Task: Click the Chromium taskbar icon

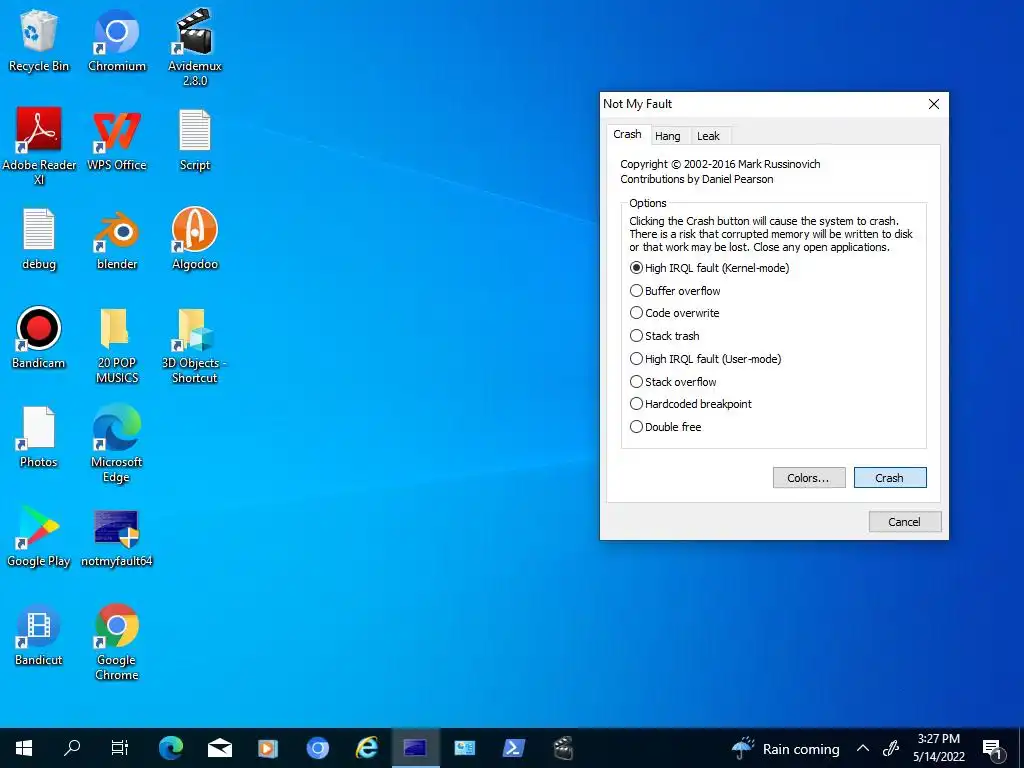Action: pyautogui.click(x=318, y=748)
